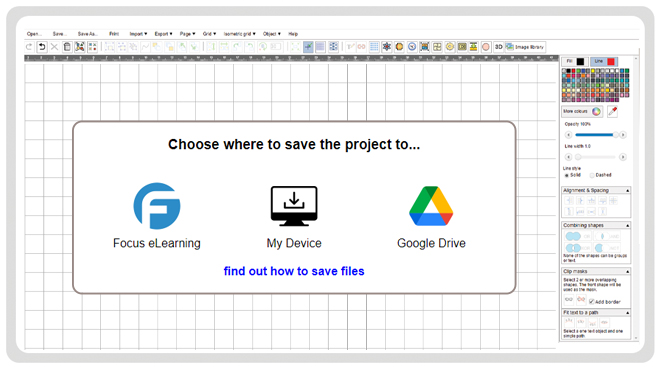Open the Image library
This screenshot has height=367, width=660.
525,47
